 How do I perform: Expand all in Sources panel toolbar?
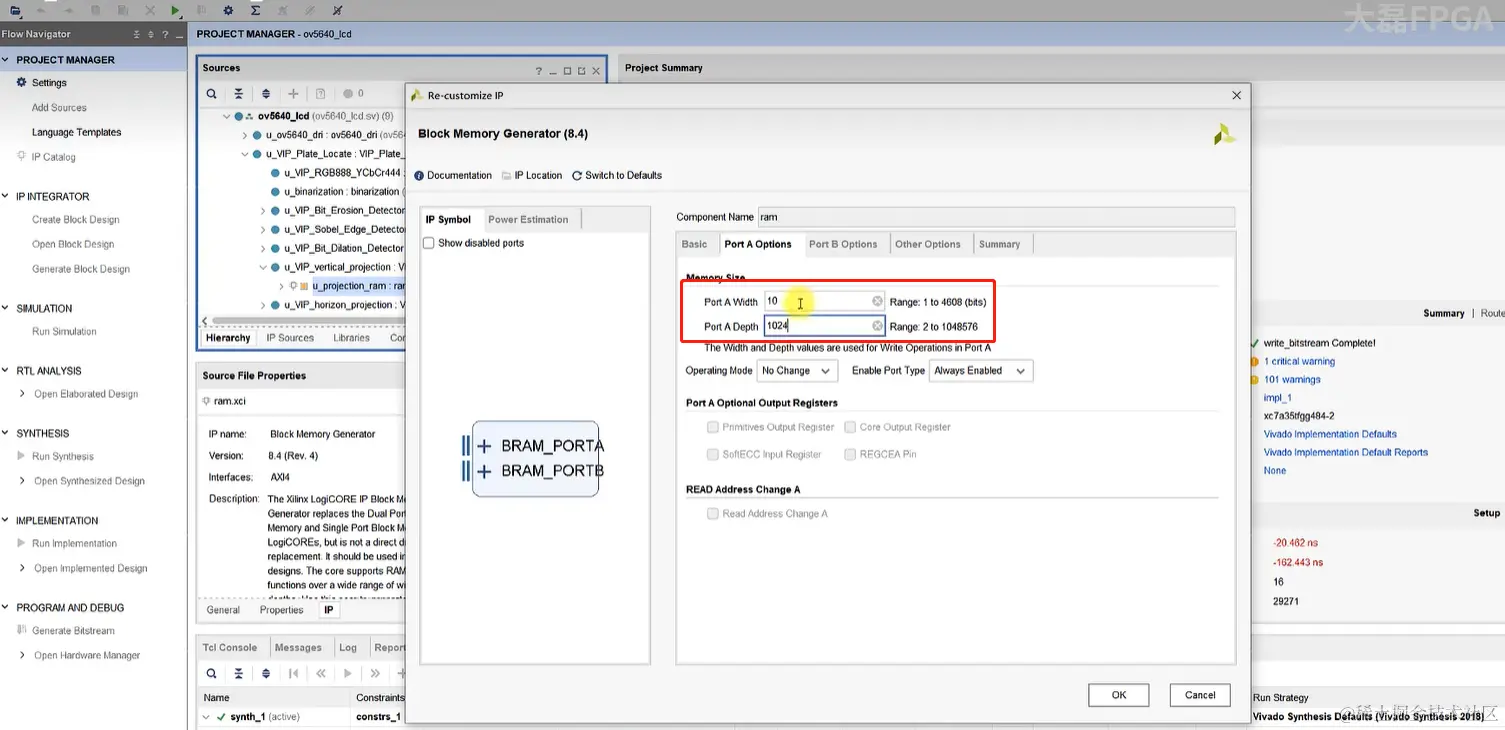pyautogui.click(x=265, y=94)
